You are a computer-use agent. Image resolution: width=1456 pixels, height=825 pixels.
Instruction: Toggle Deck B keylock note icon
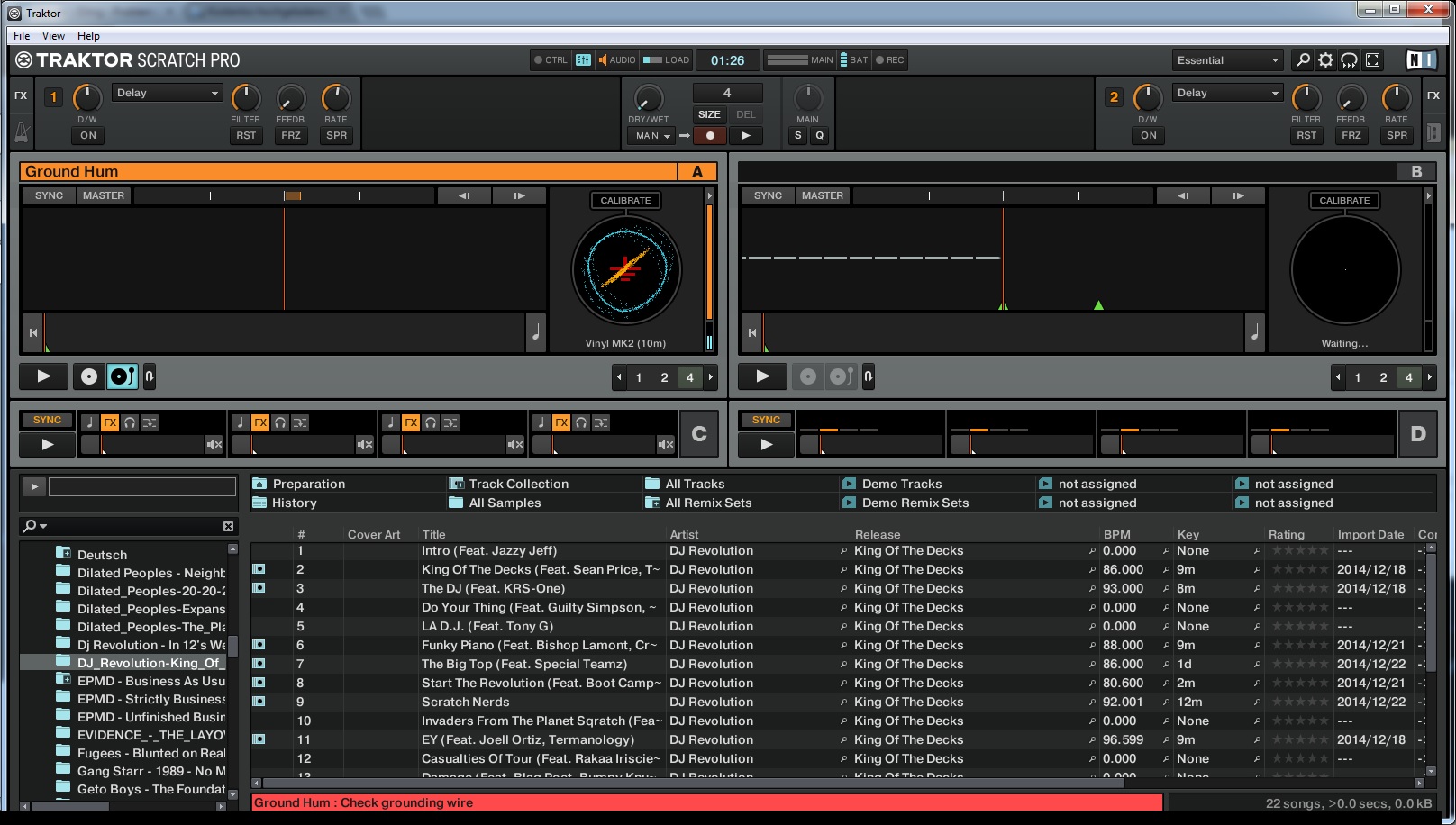pos(1255,332)
